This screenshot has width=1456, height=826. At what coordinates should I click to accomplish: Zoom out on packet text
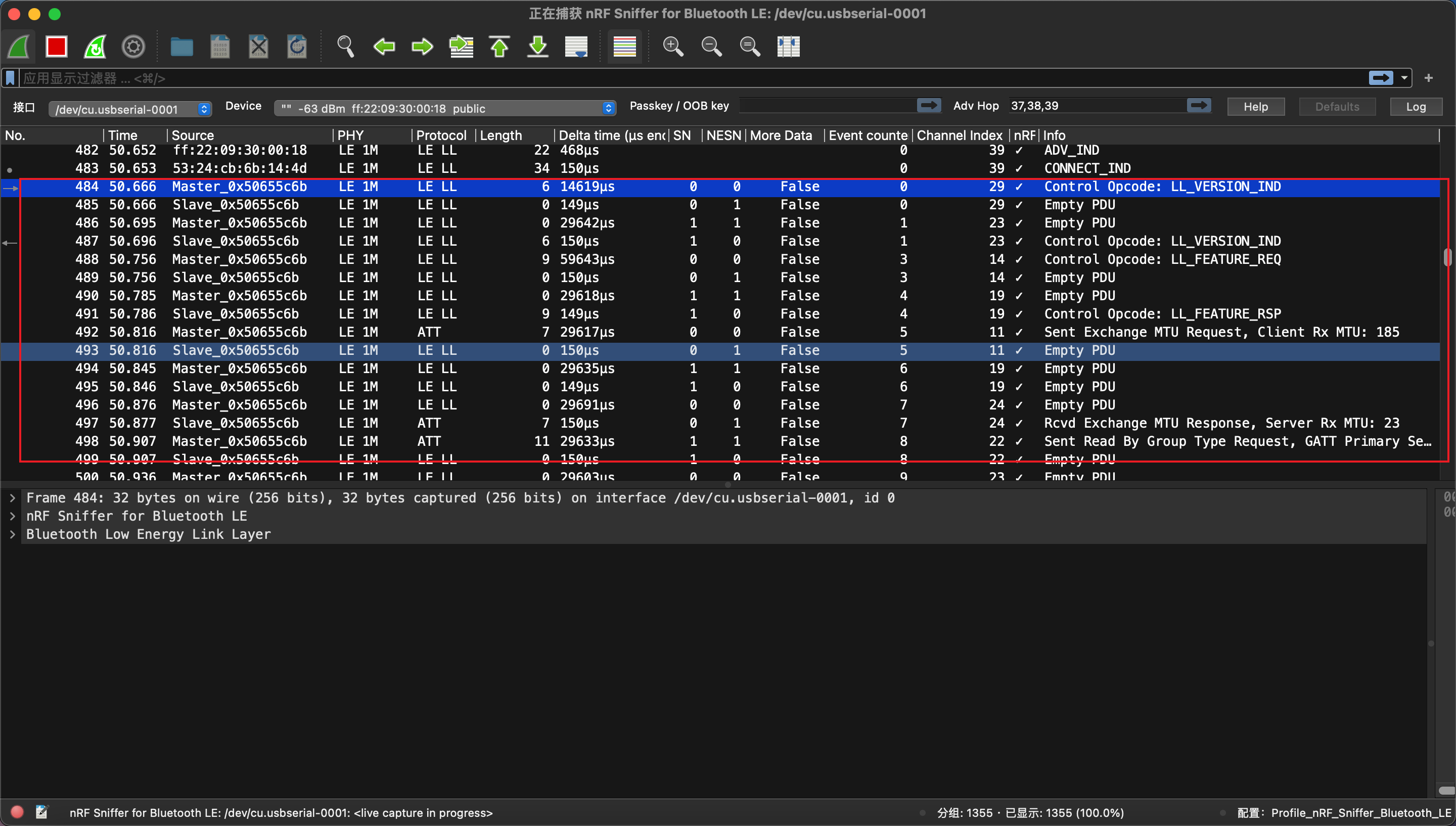click(x=711, y=47)
